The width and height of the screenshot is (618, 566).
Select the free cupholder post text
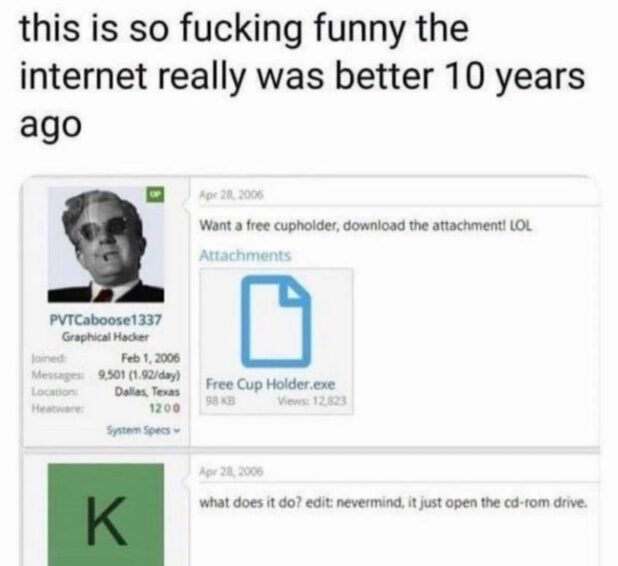point(366,226)
